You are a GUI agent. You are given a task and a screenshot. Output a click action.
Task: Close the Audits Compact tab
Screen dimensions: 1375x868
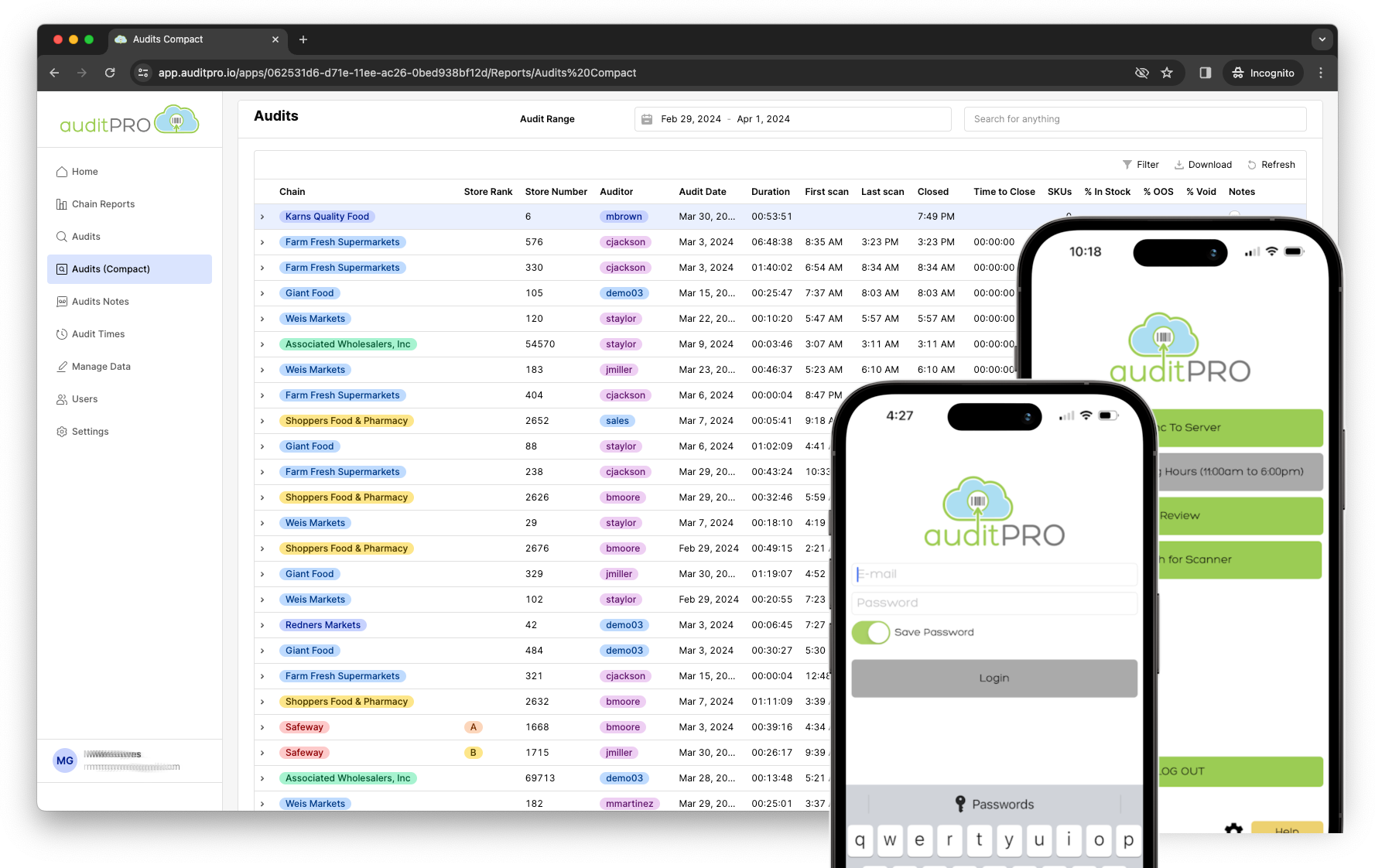[x=275, y=39]
